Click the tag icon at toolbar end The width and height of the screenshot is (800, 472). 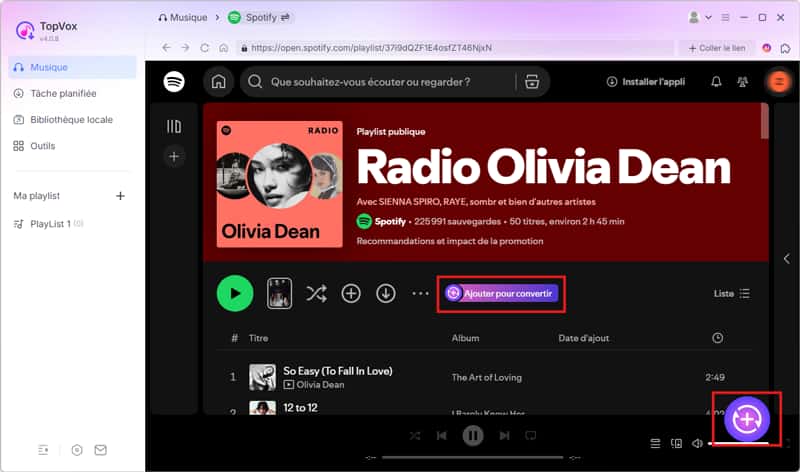(785, 48)
